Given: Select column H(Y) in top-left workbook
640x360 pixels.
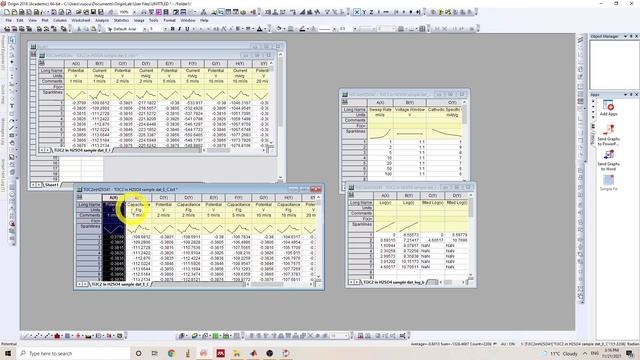Looking at the screenshot, I should pyautogui.click(x=240, y=64).
